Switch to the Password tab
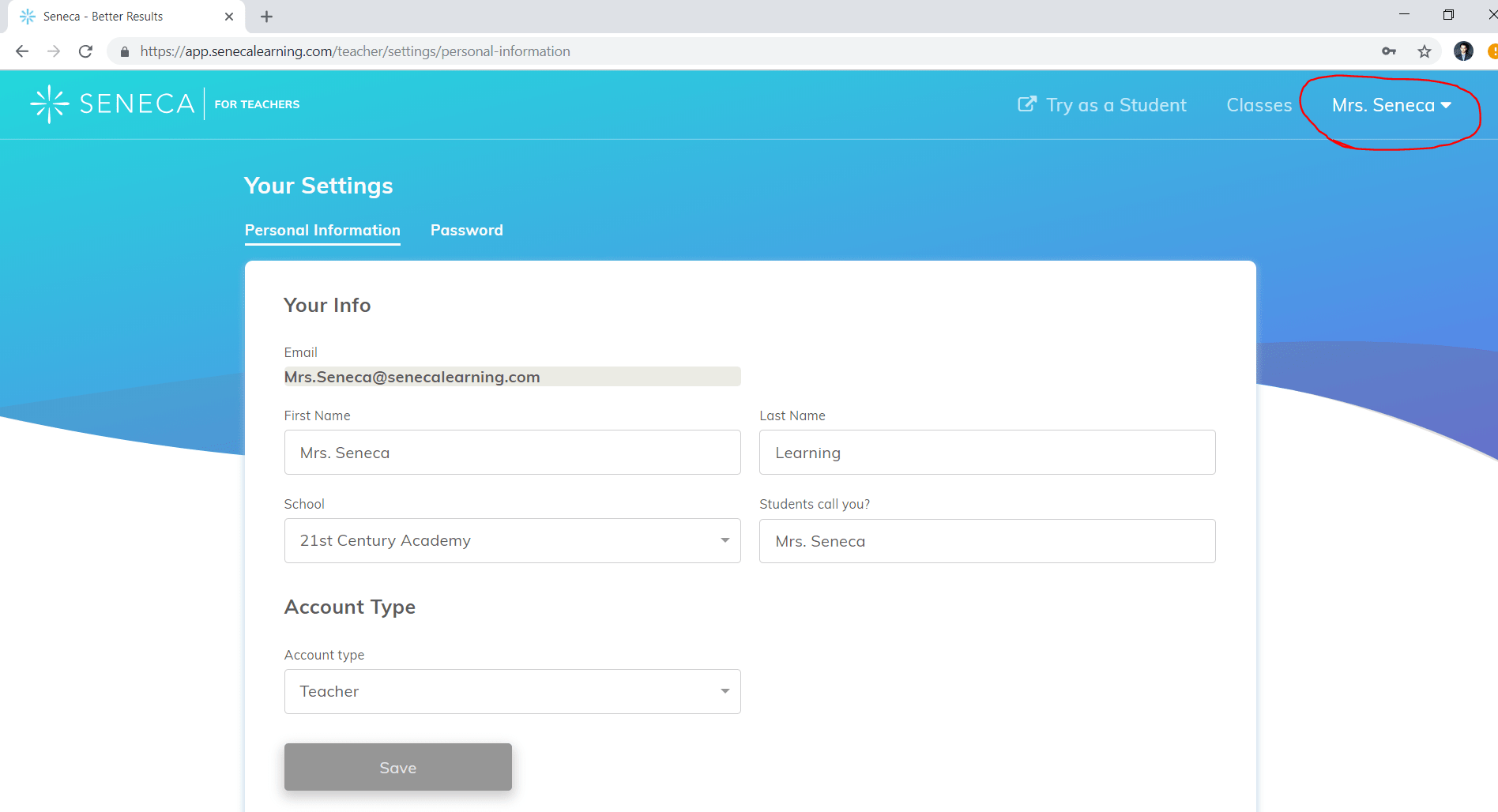 466,230
